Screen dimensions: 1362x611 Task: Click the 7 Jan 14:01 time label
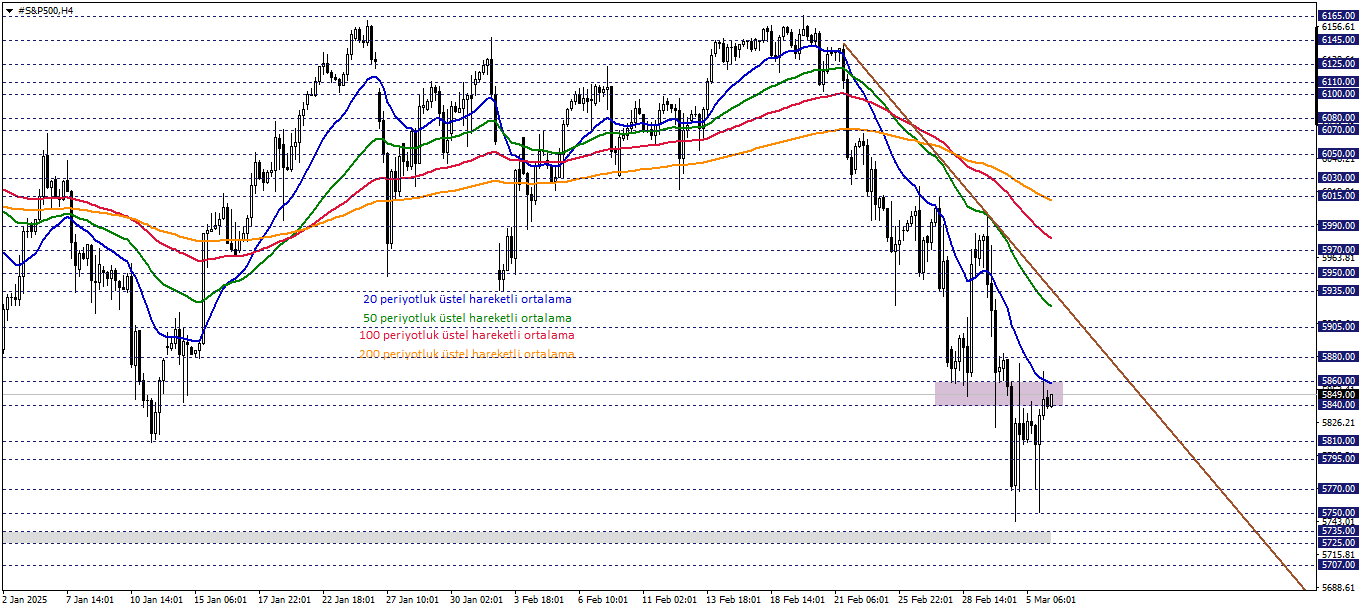pos(90,600)
